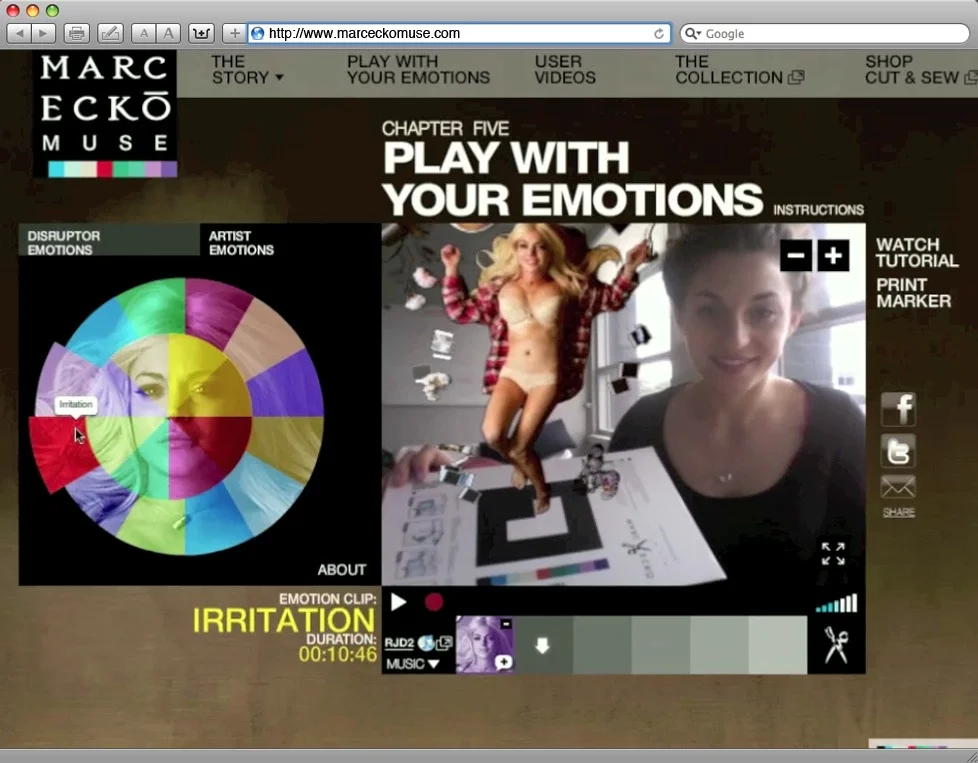Open the Instructions link
978x763 pixels.
[x=818, y=210]
